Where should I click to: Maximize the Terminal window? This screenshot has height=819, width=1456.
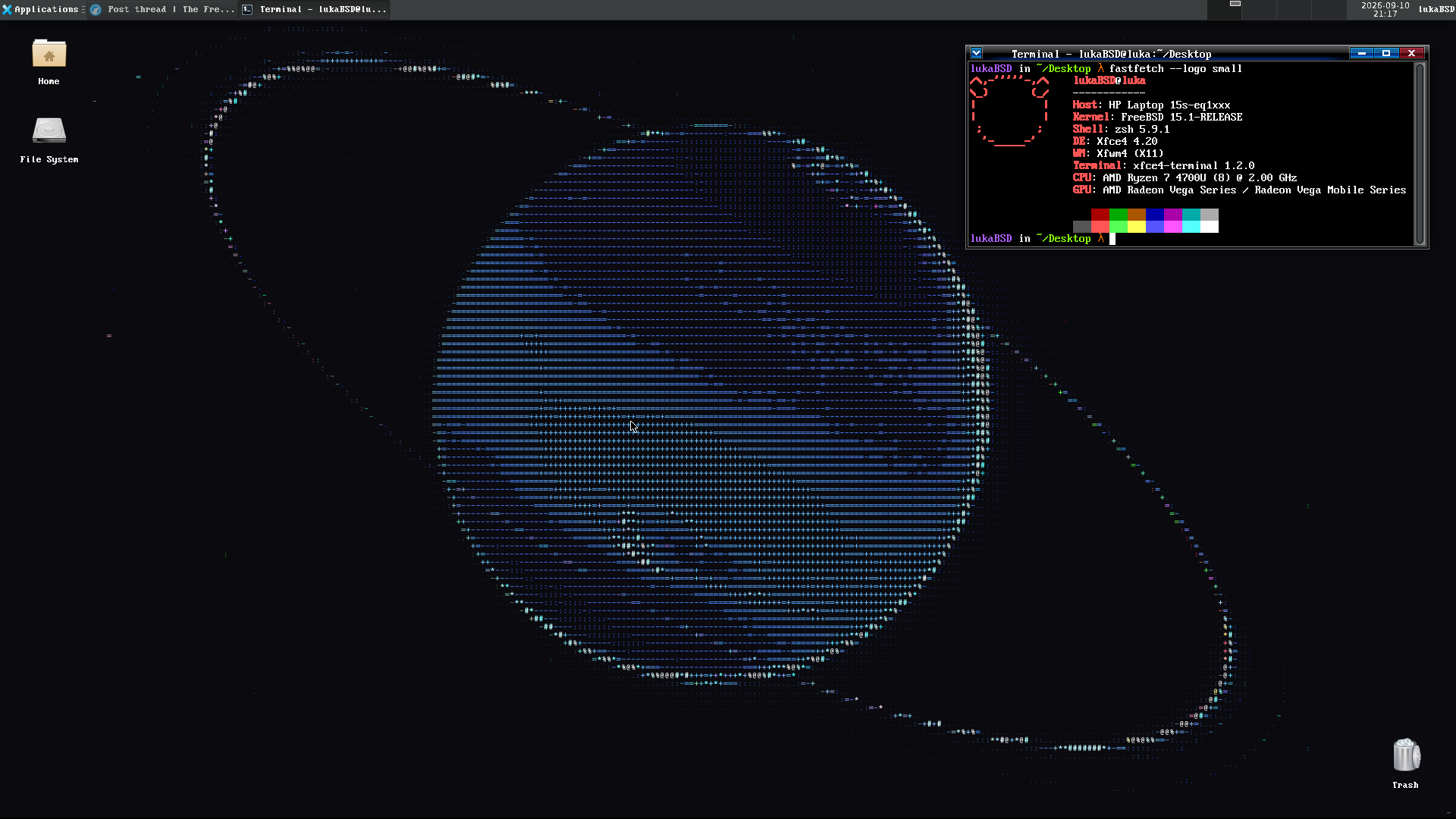(1386, 53)
